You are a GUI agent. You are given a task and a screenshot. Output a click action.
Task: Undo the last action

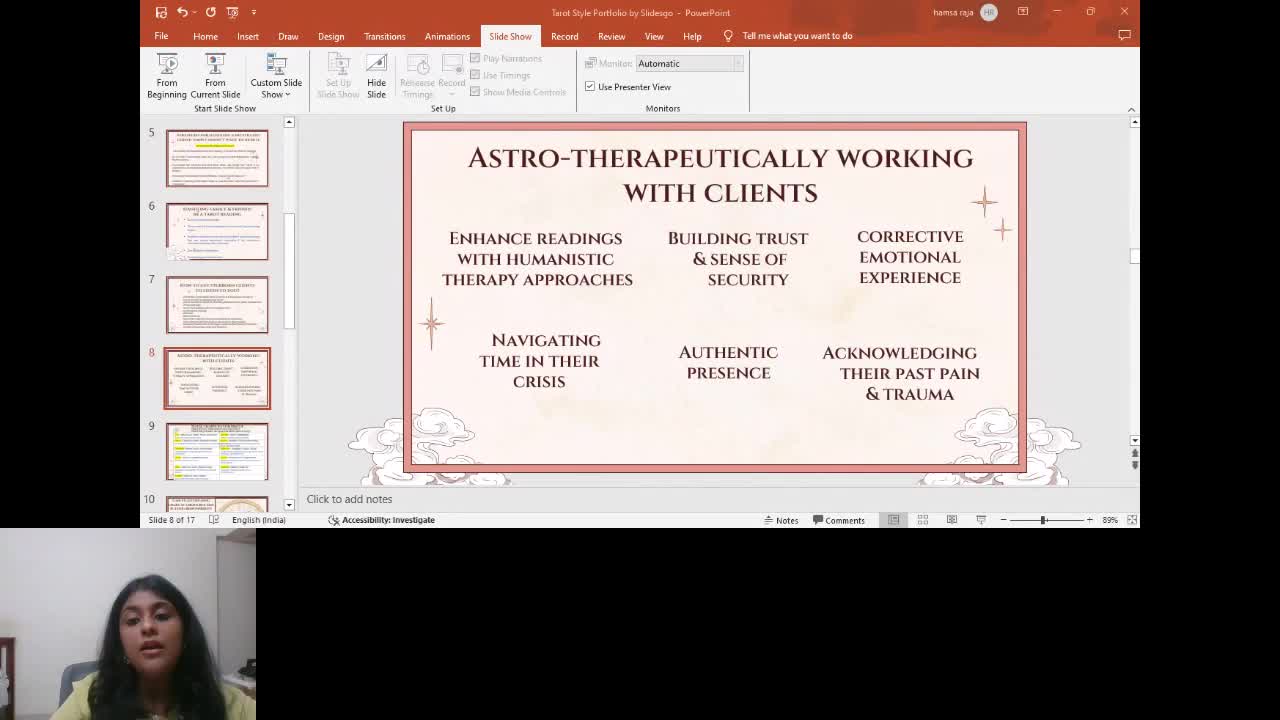pyautogui.click(x=182, y=12)
